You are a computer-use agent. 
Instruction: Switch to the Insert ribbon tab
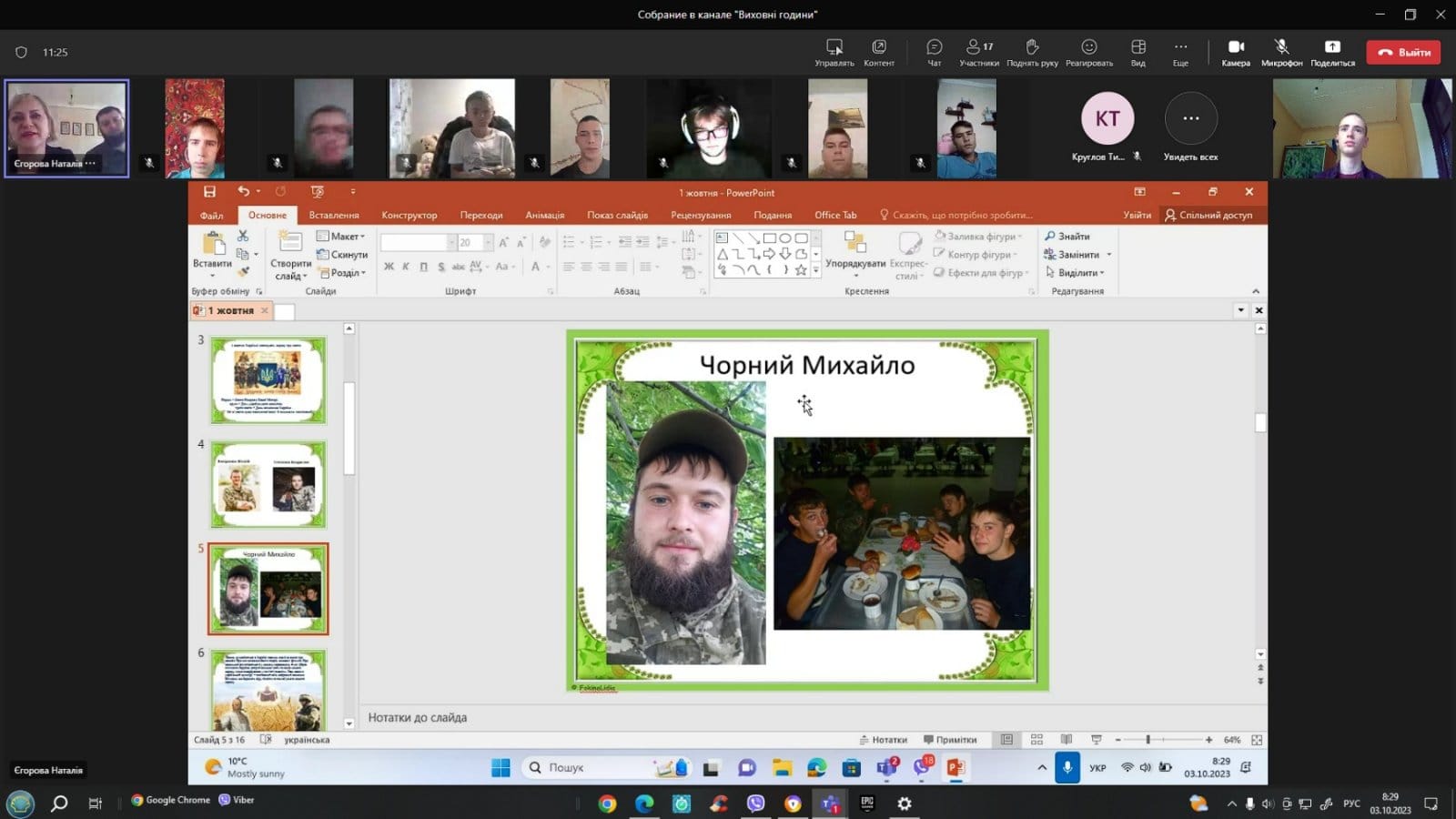click(x=334, y=216)
